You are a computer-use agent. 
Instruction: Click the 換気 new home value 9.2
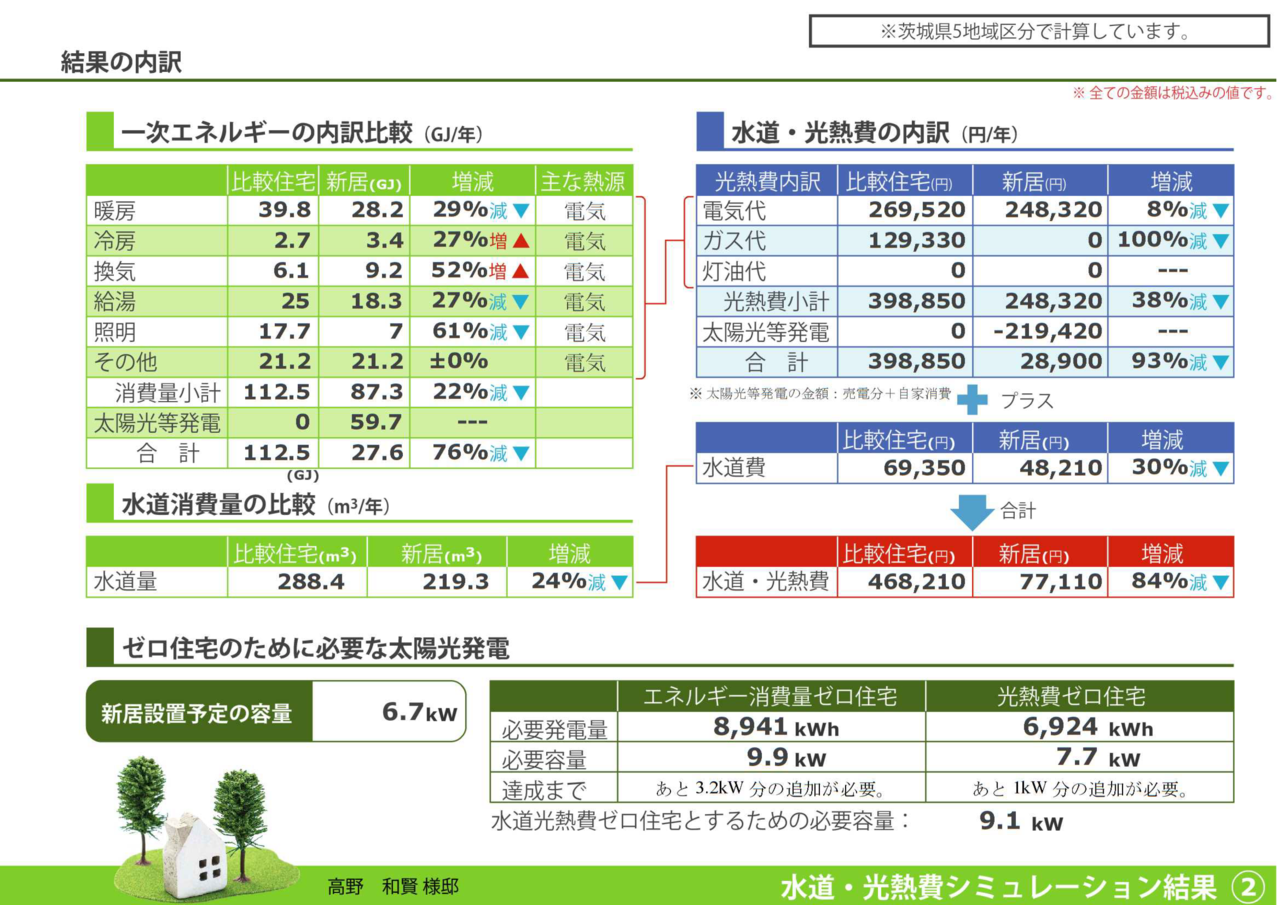pos(384,271)
